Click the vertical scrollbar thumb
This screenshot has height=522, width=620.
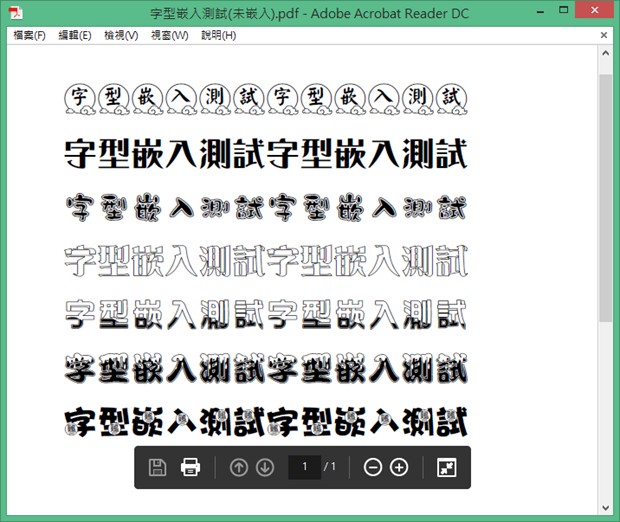(x=605, y=198)
